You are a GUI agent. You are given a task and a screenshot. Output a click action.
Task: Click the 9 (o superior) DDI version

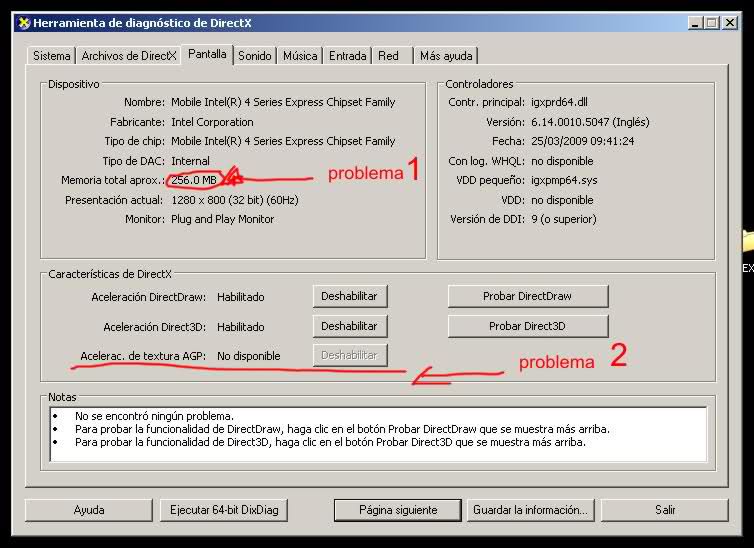(x=564, y=219)
